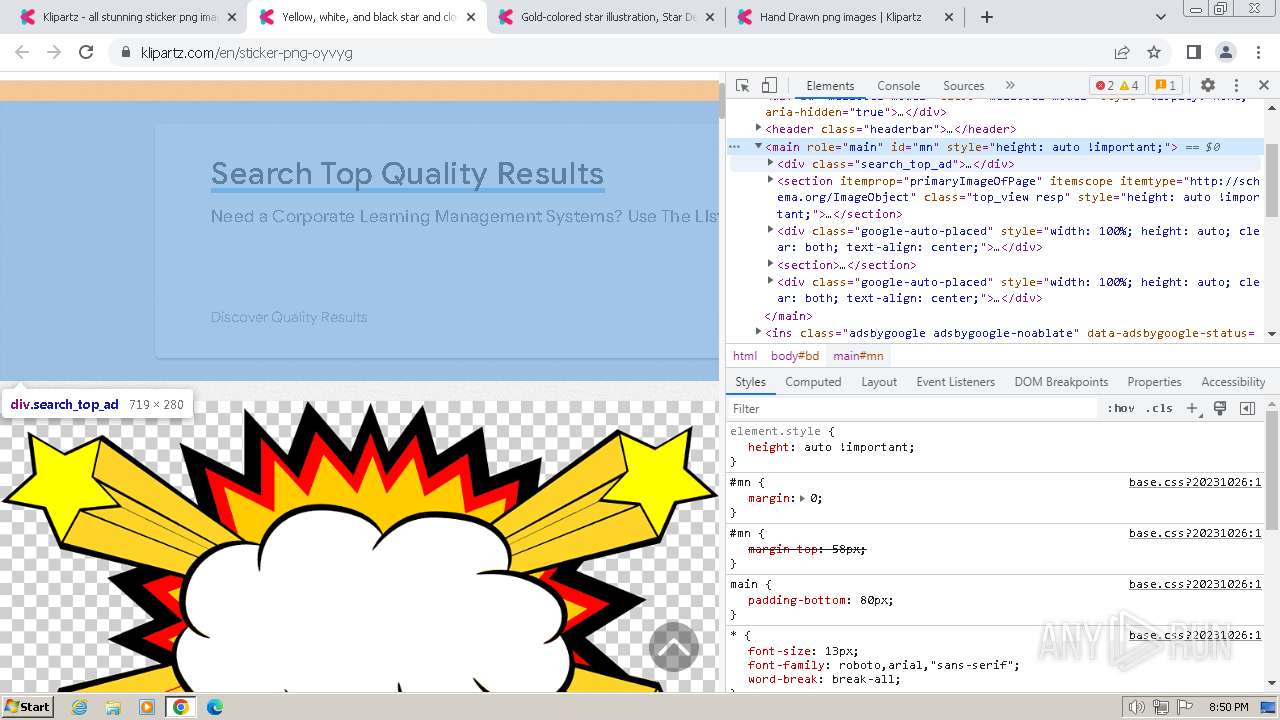The height and width of the screenshot is (720, 1280).
Task: Click the element actions ellipsis beside main
Action: point(735,147)
